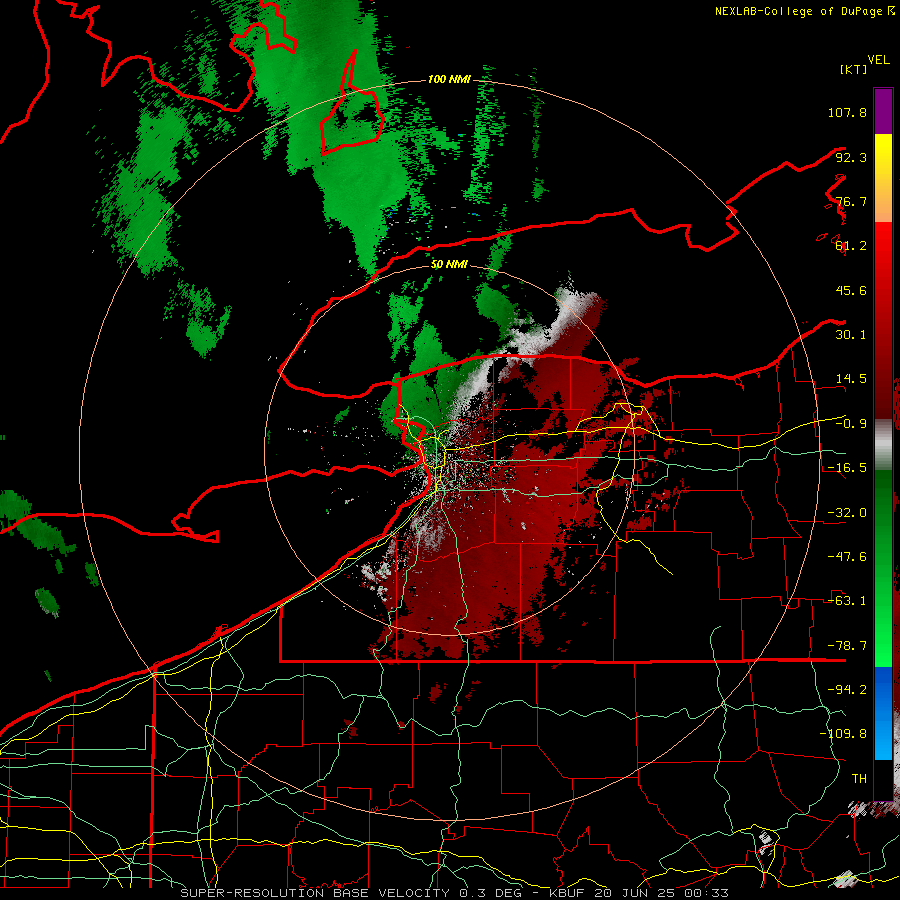This screenshot has width=900, height=900.
Task: Click the purple segment of the color bar
Action: (x=883, y=111)
